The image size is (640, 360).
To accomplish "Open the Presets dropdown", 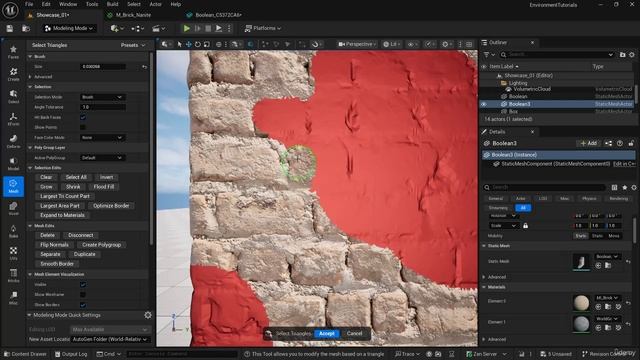I will pyautogui.click(x=133, y=45).
